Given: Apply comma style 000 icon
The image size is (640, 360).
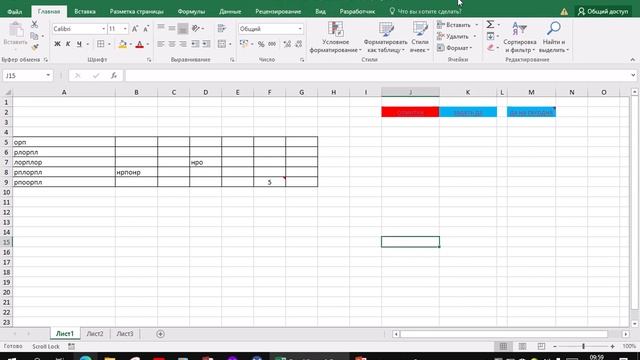Looking at the screenshot, I should tap(272, 44).
